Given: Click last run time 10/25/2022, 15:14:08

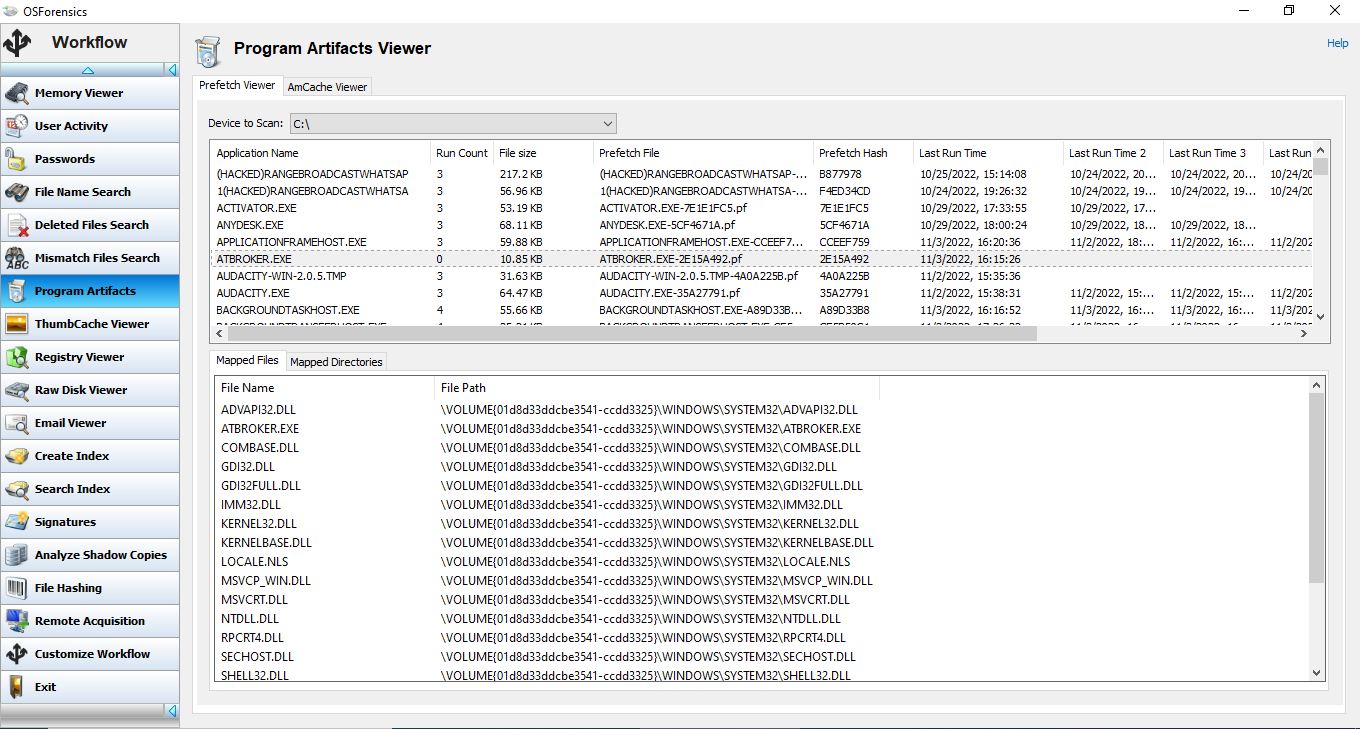Looking at the screenshot, I should 973,174.
